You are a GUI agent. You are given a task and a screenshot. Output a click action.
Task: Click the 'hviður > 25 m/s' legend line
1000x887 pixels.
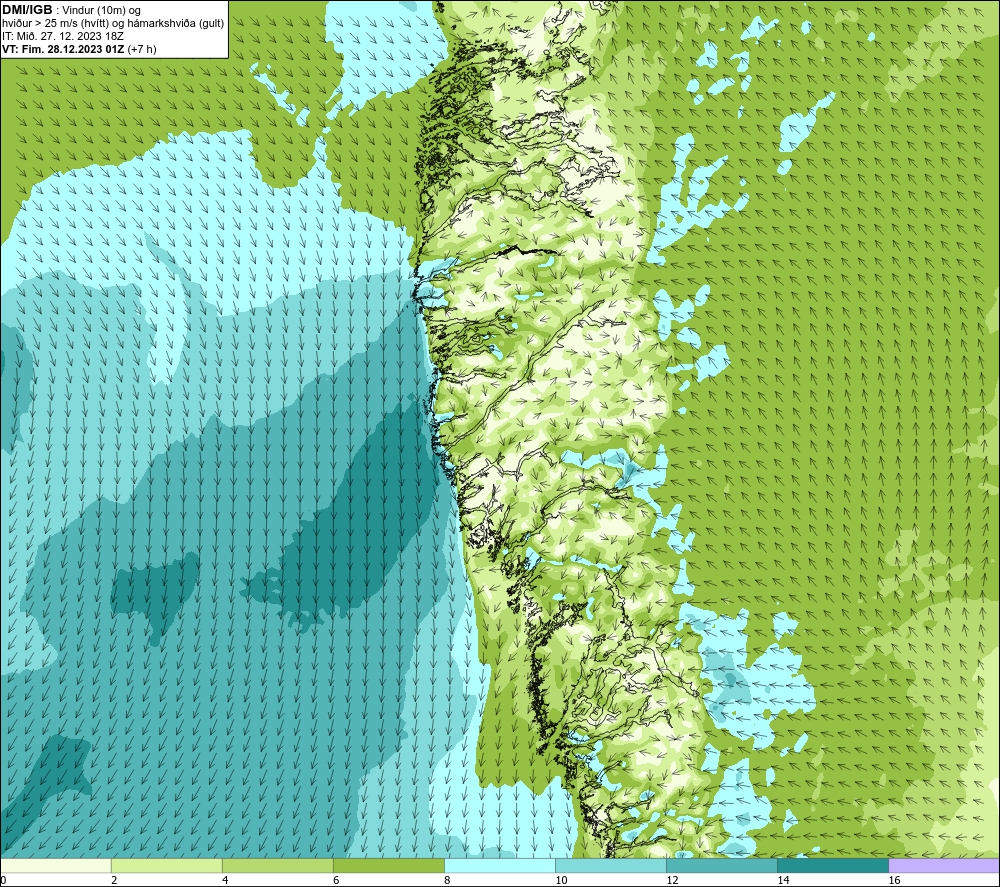coord(113,23)
